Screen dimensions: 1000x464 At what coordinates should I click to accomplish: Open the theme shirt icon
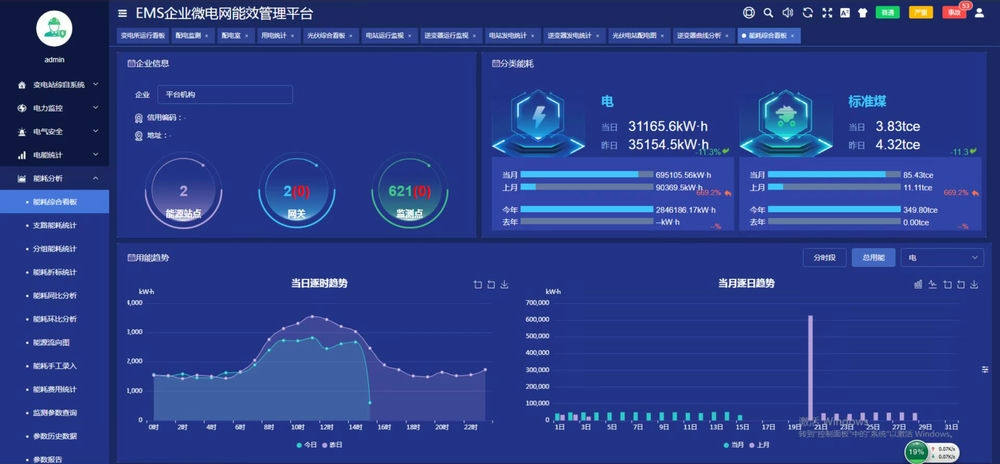863,13
